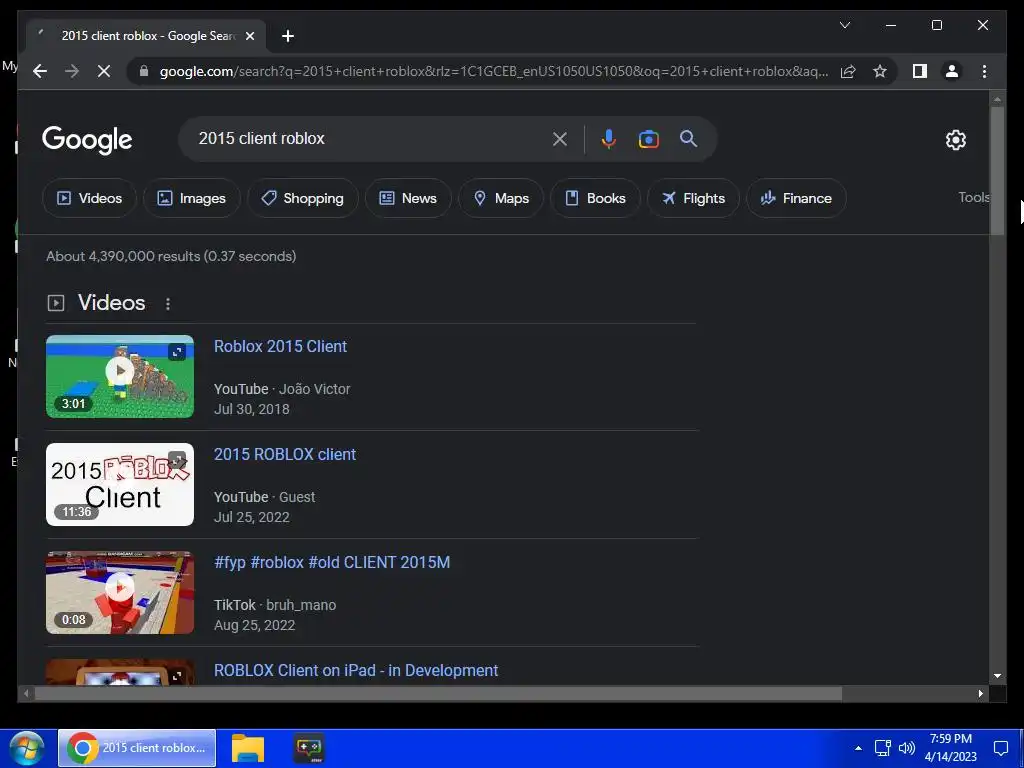Open the Windows Start menu
This screenshot has width=1024, height=768.
tap(26, 748)
